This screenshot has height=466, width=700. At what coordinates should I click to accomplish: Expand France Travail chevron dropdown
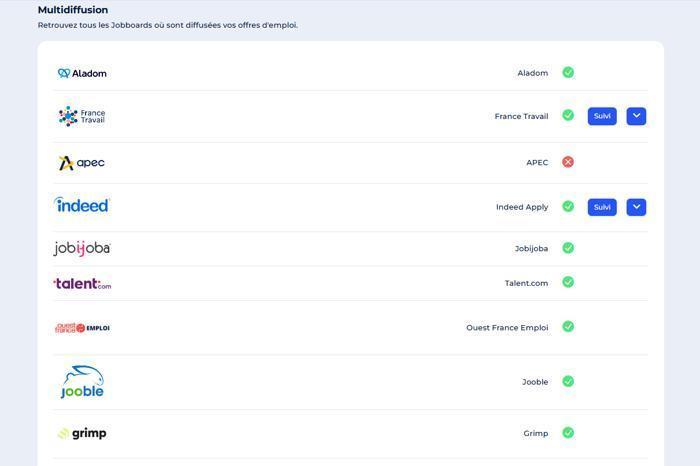[636, 116]
